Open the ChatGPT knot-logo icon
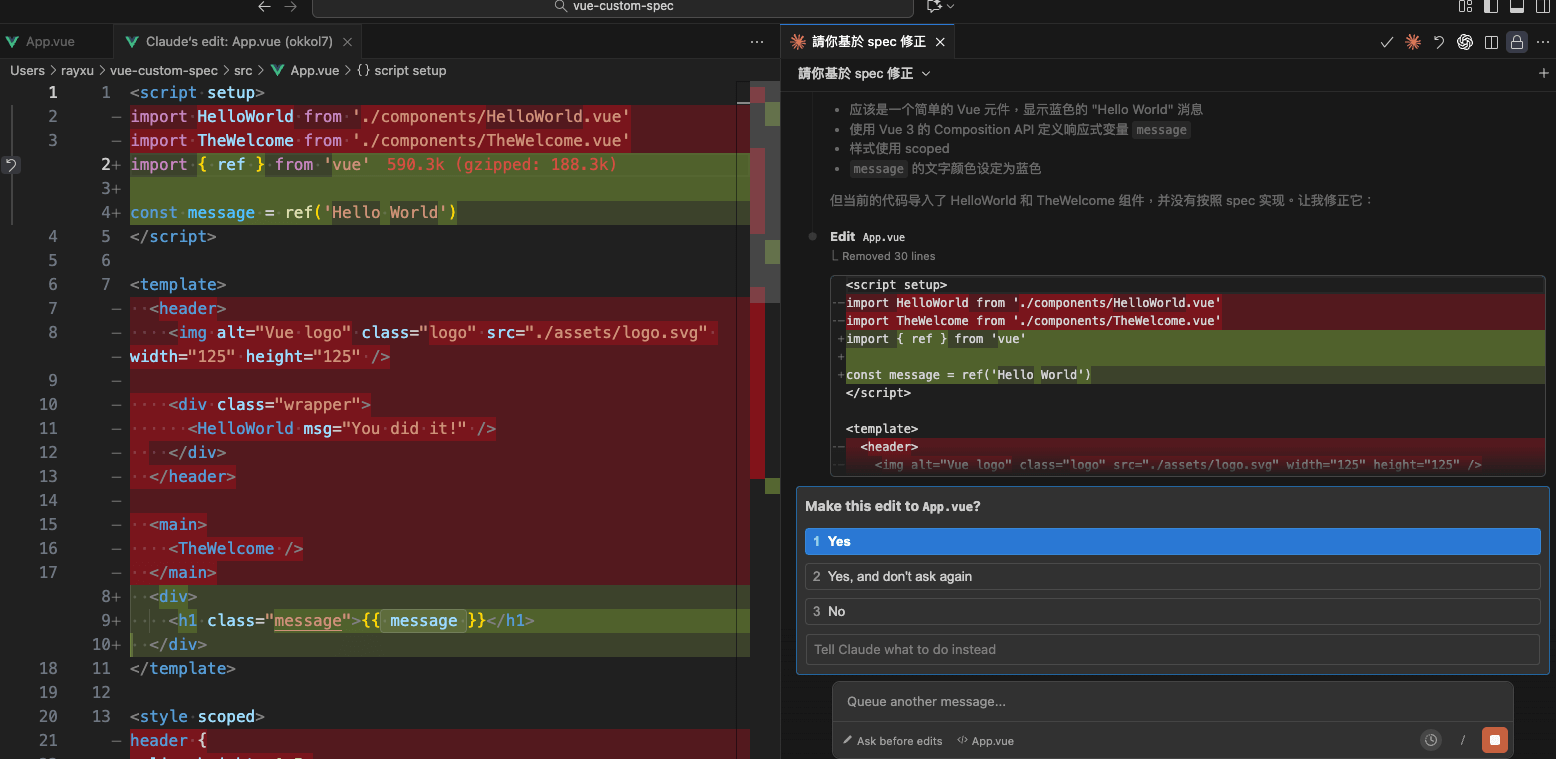This screenshot has width=1556, height=759. pos(1465,42)
